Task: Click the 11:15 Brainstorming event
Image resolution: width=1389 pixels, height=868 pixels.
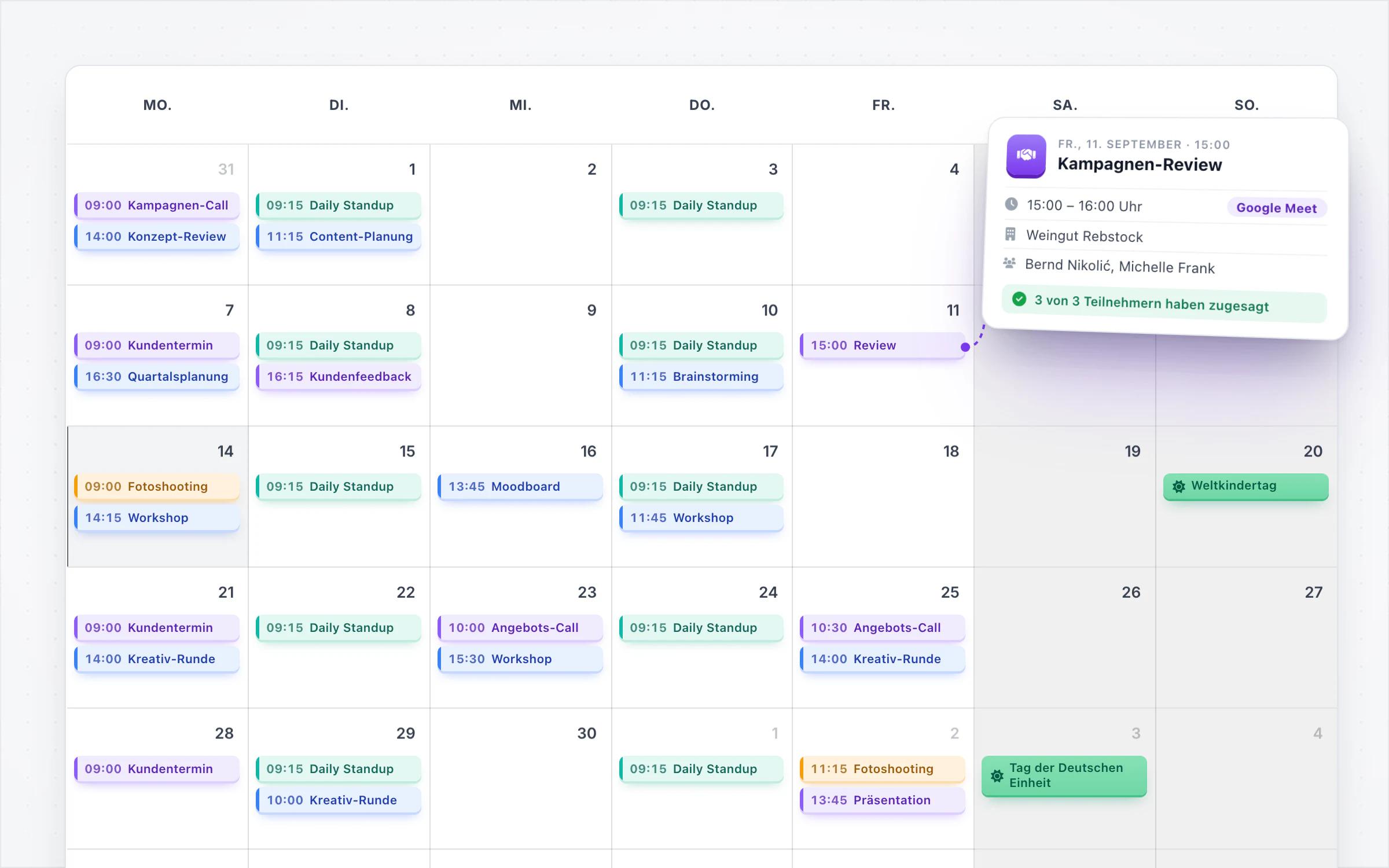Action: 701,377
